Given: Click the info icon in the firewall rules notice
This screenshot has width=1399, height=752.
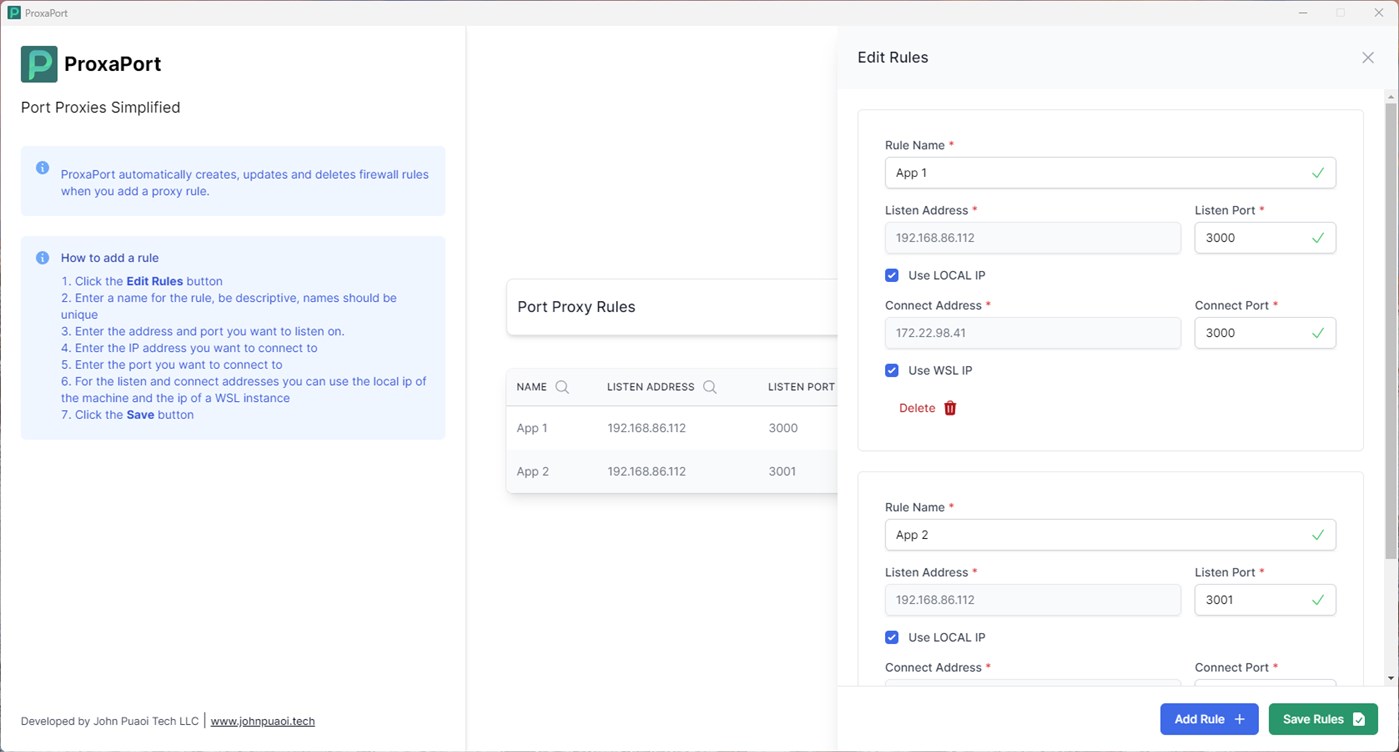Looking at the screenshot, I should point(43,168).
